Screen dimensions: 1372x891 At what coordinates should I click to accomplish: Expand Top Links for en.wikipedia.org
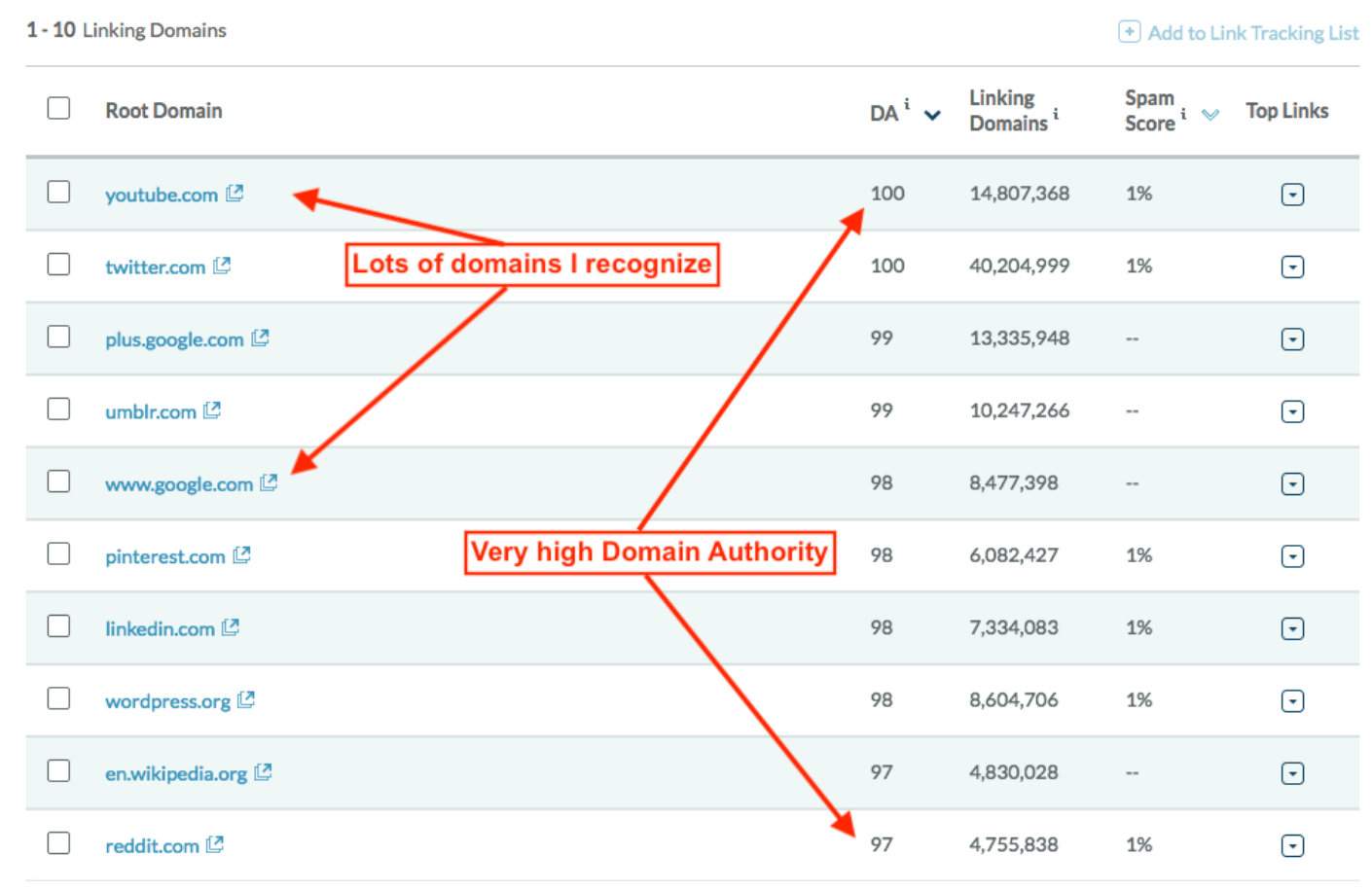[1292, 773]
